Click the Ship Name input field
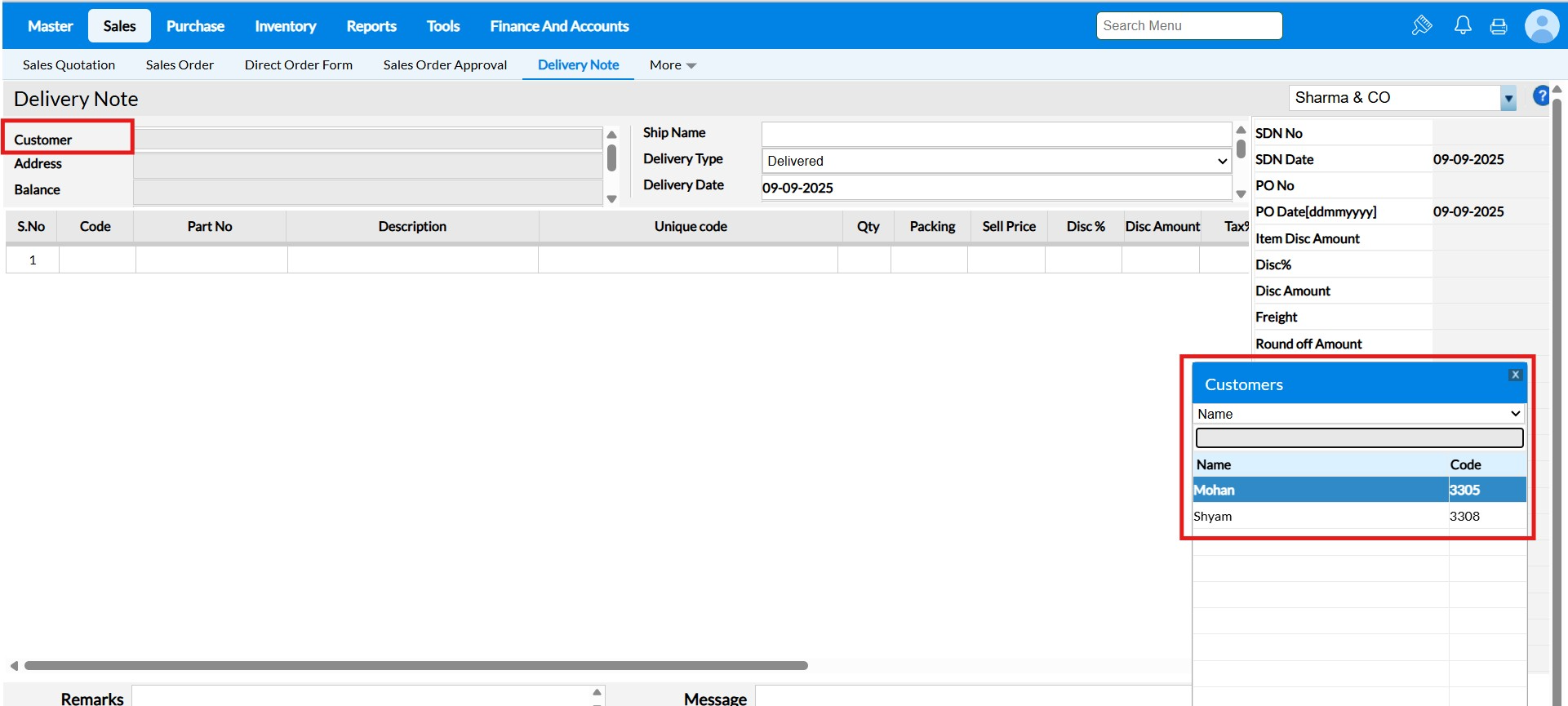Screen dimensions: 1568x706 (996, 134)
